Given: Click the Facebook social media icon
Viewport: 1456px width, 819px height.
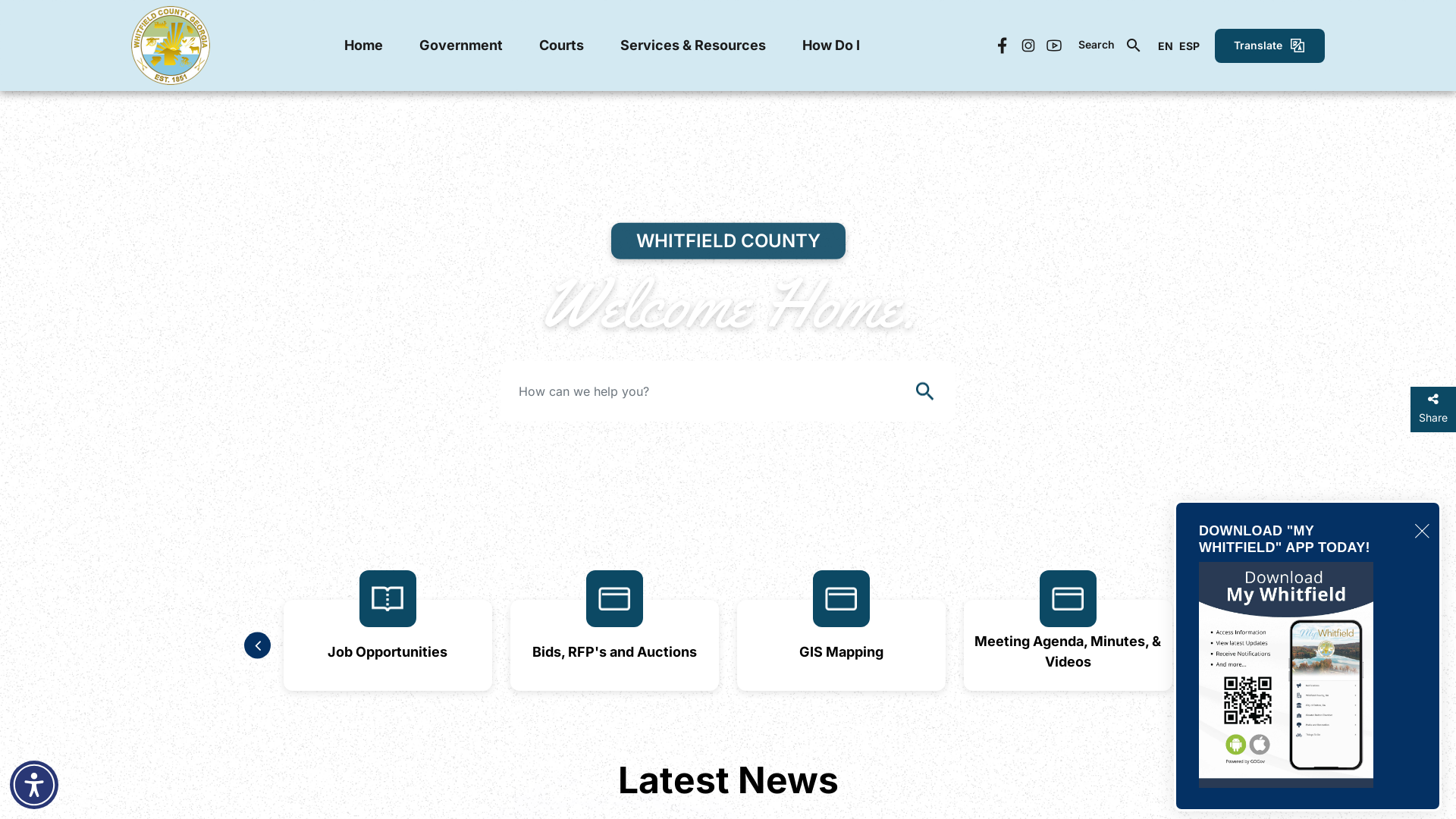Looking at the screenshot, I should pos(1002,45).
